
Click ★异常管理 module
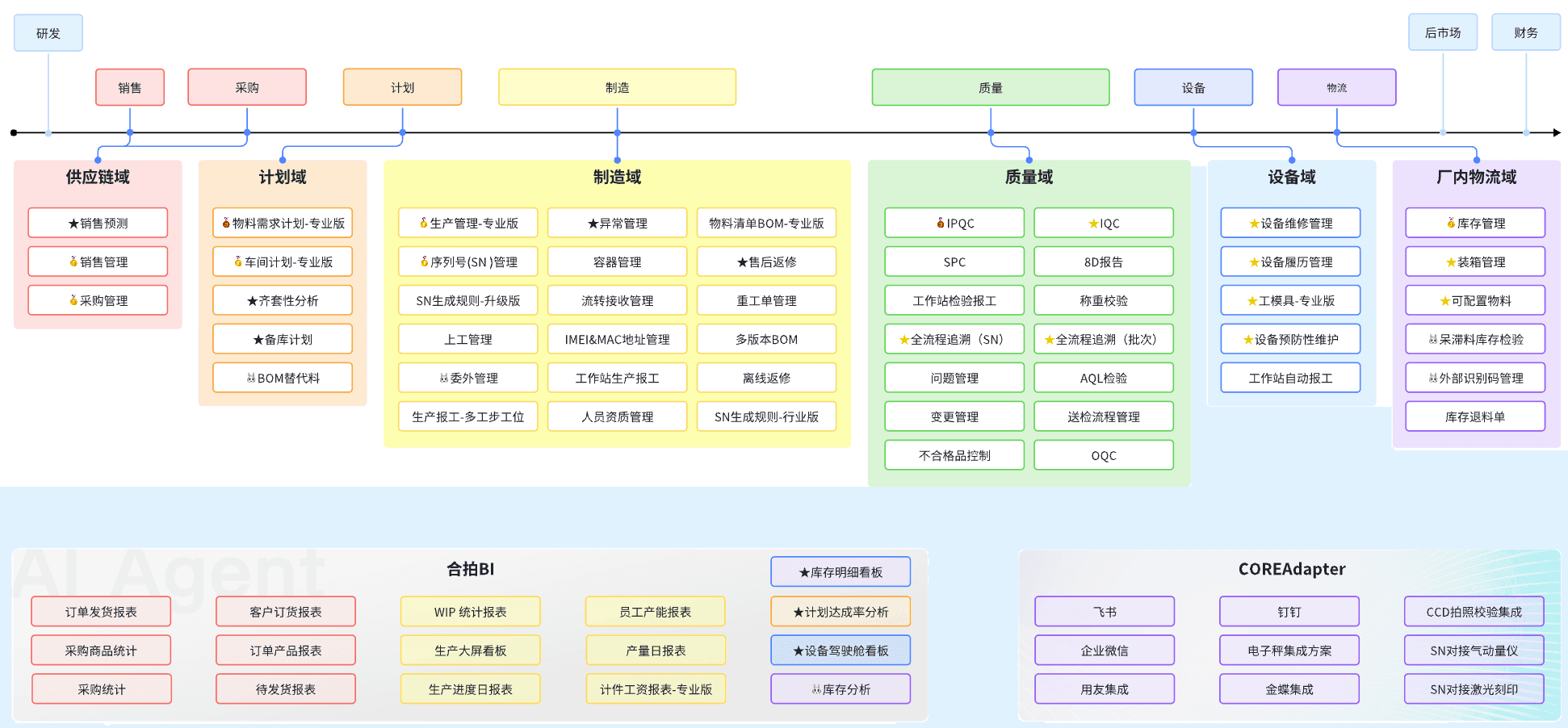pos(617,223)
